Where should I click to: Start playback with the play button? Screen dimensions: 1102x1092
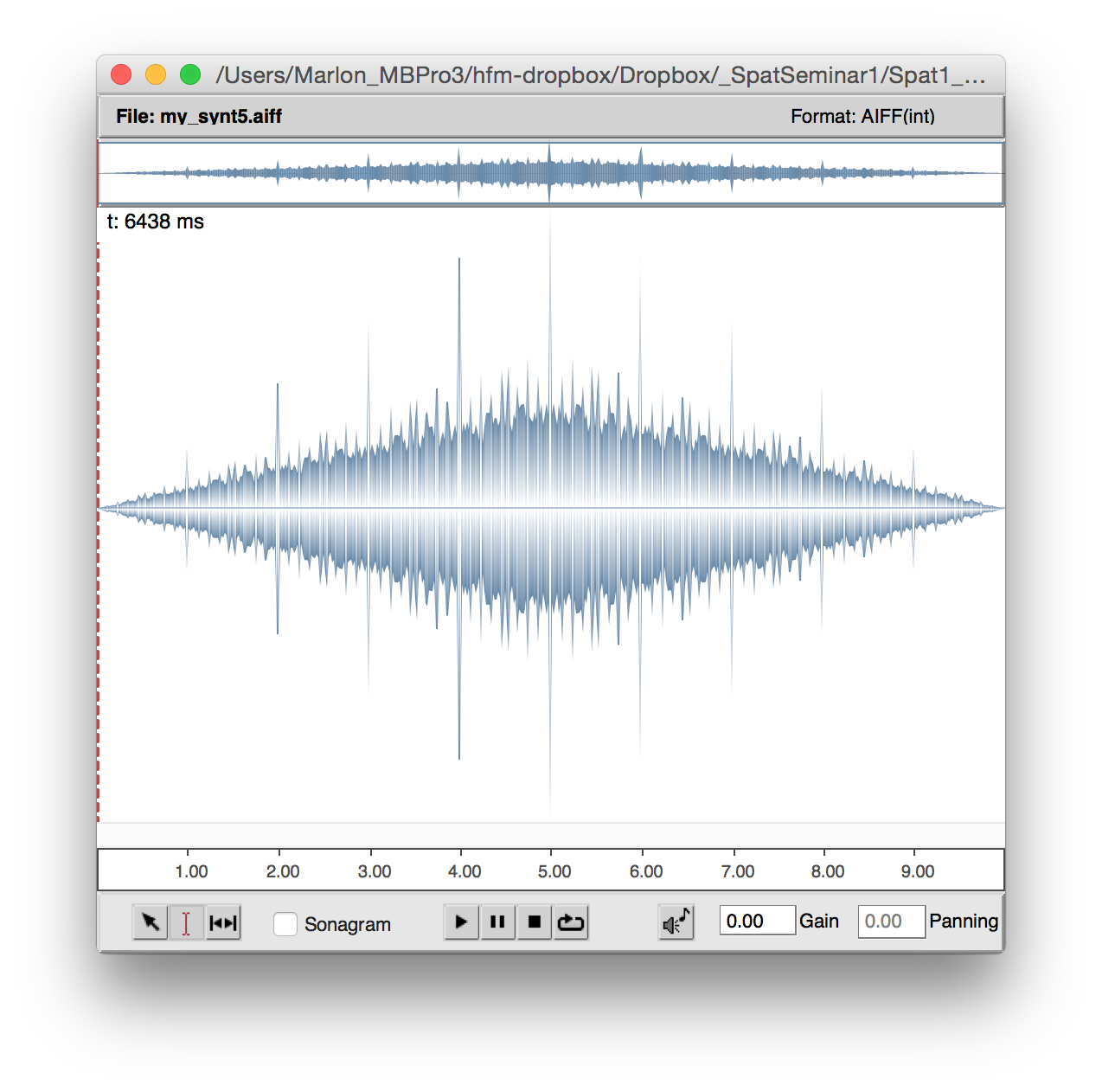coord(461,922)
